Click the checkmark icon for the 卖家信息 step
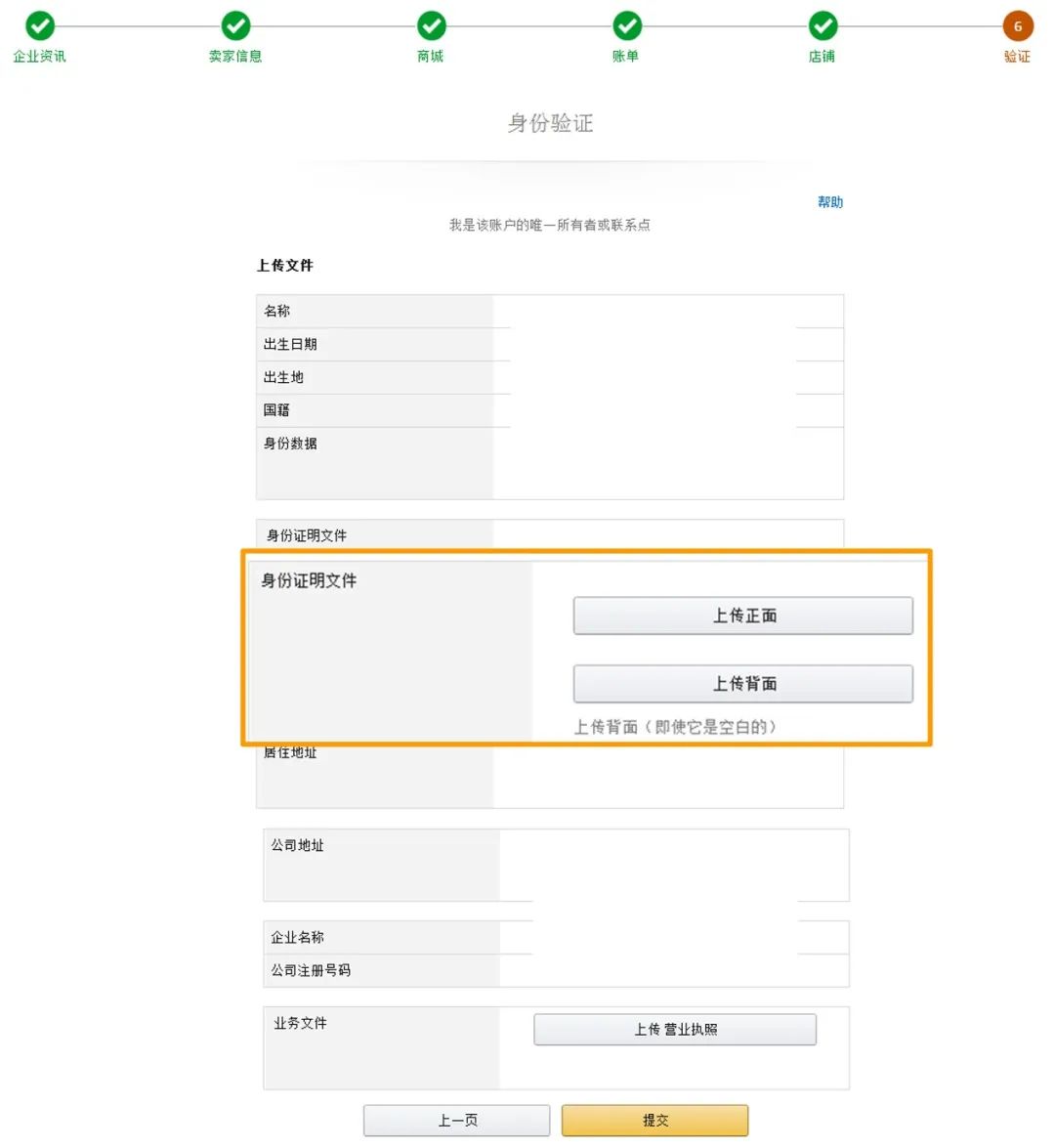The image size is (1055, 1148). point(235,26)
